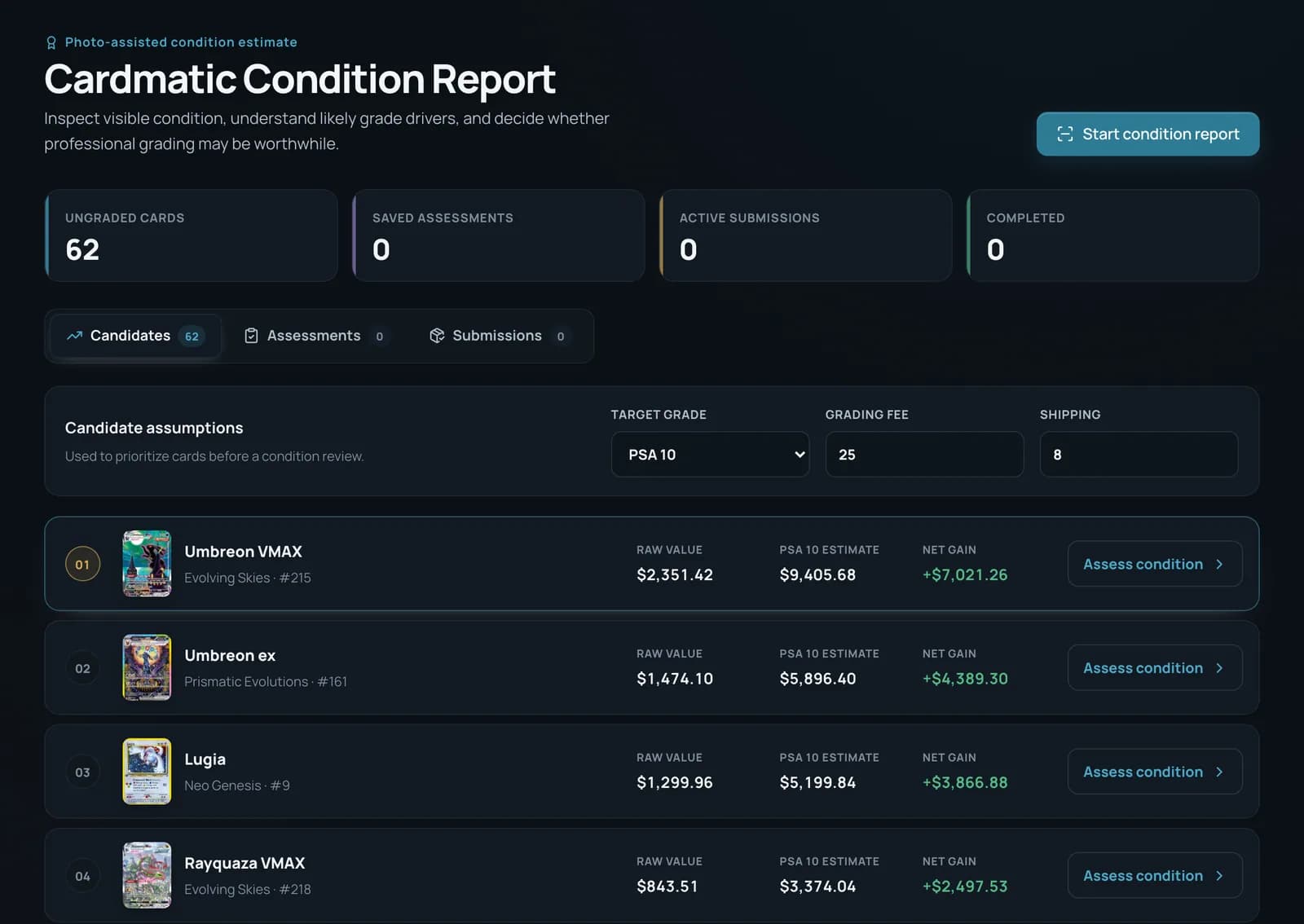Screen dimensions: 1304x924
Task: Click the Candidate assumptions heading
Action: pyautogui.click(x=154, y=428)
